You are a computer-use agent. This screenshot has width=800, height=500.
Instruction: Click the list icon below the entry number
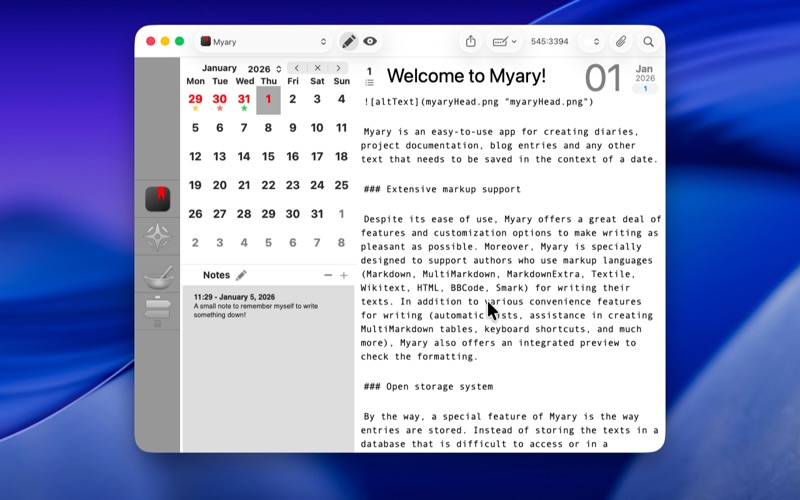(369, 83)
